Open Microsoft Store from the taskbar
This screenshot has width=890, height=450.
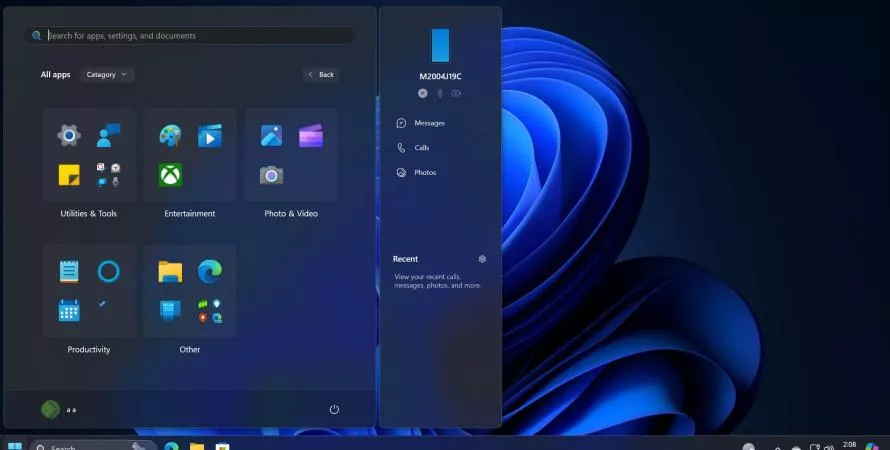222,447
